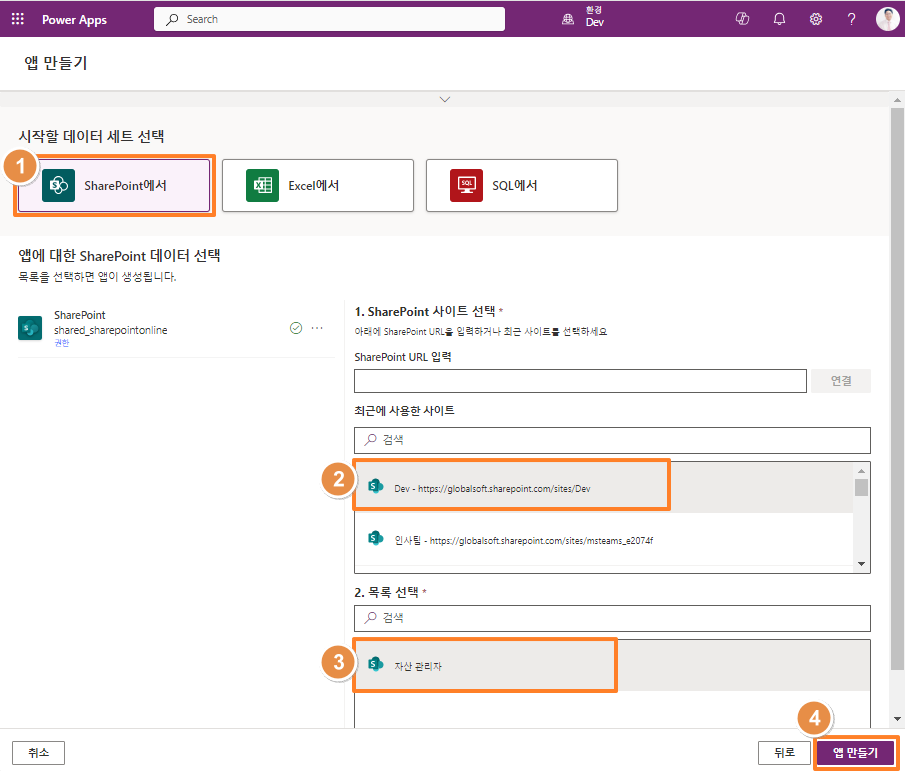Viewport: 905px width, 771px height.
Task: Click the 목록 선택 검색 box
Action: (612, 618)
